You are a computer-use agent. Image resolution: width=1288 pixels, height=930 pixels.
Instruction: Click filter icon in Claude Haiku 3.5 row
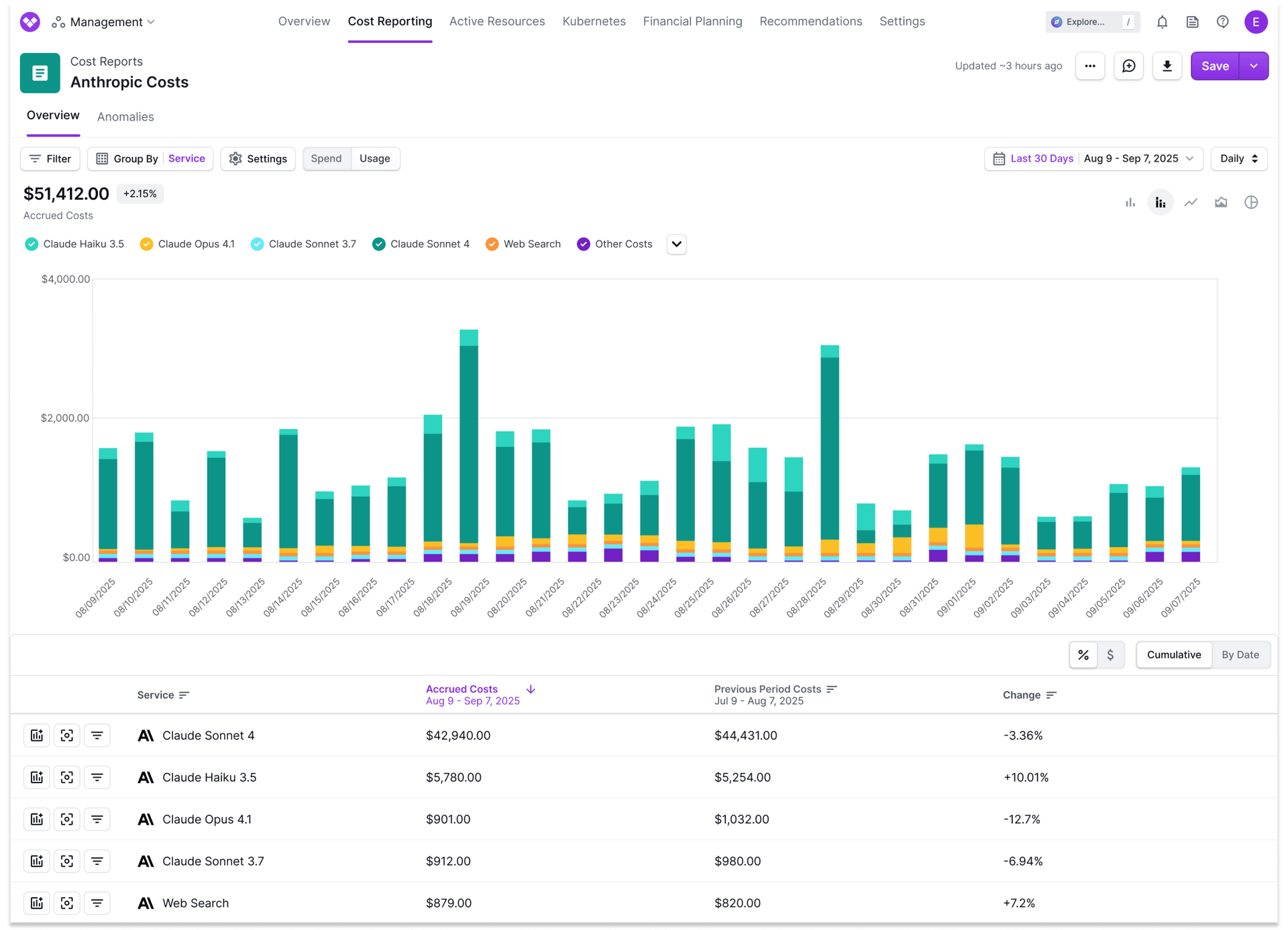97,777
